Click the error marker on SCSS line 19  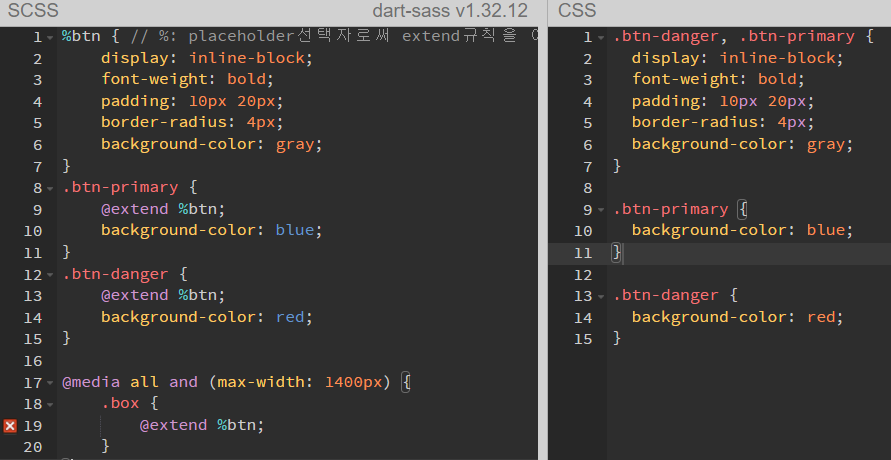[10, 425]
